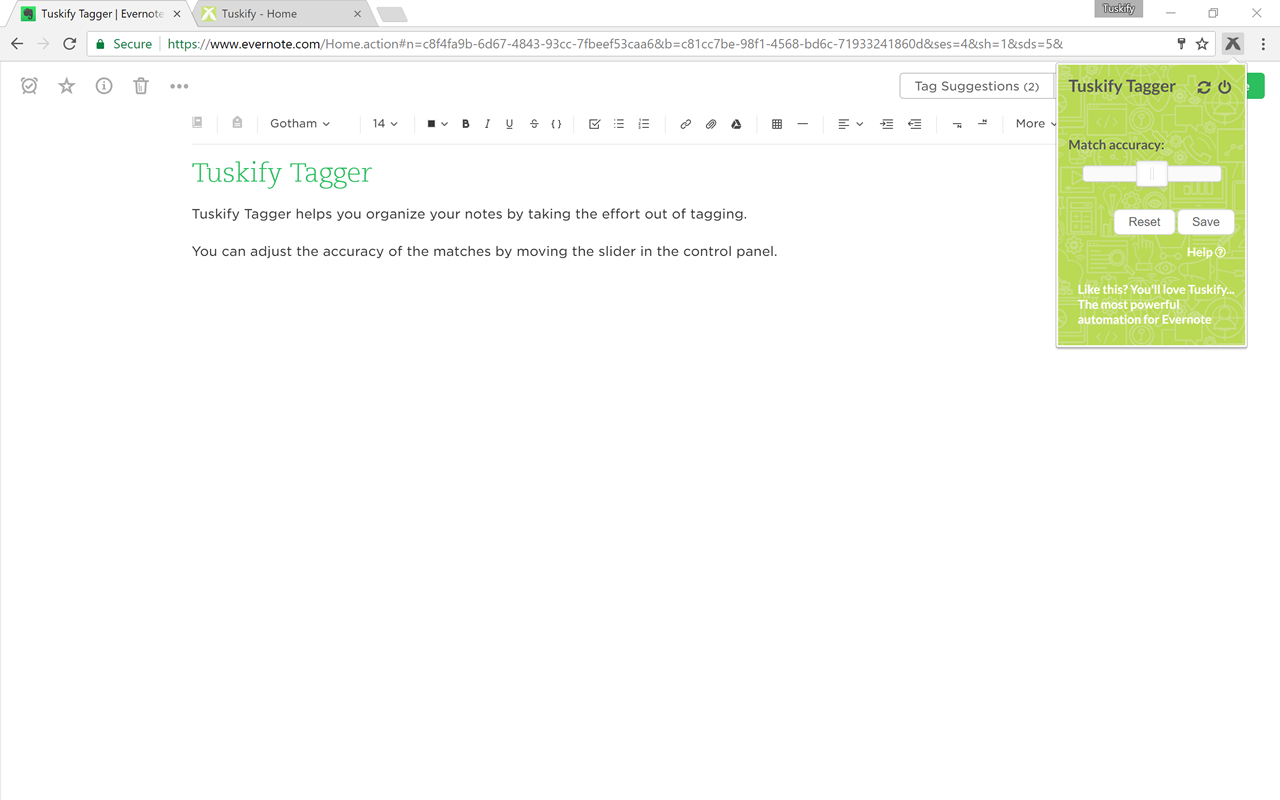
Task: Delete note with trash icon
Action: [x=141, y=86]
